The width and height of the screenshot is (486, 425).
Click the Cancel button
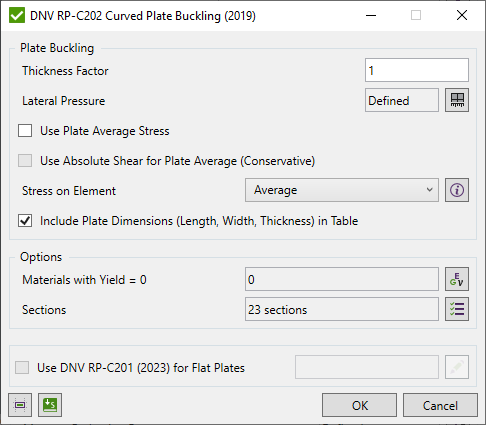click(x=440, y=405)
